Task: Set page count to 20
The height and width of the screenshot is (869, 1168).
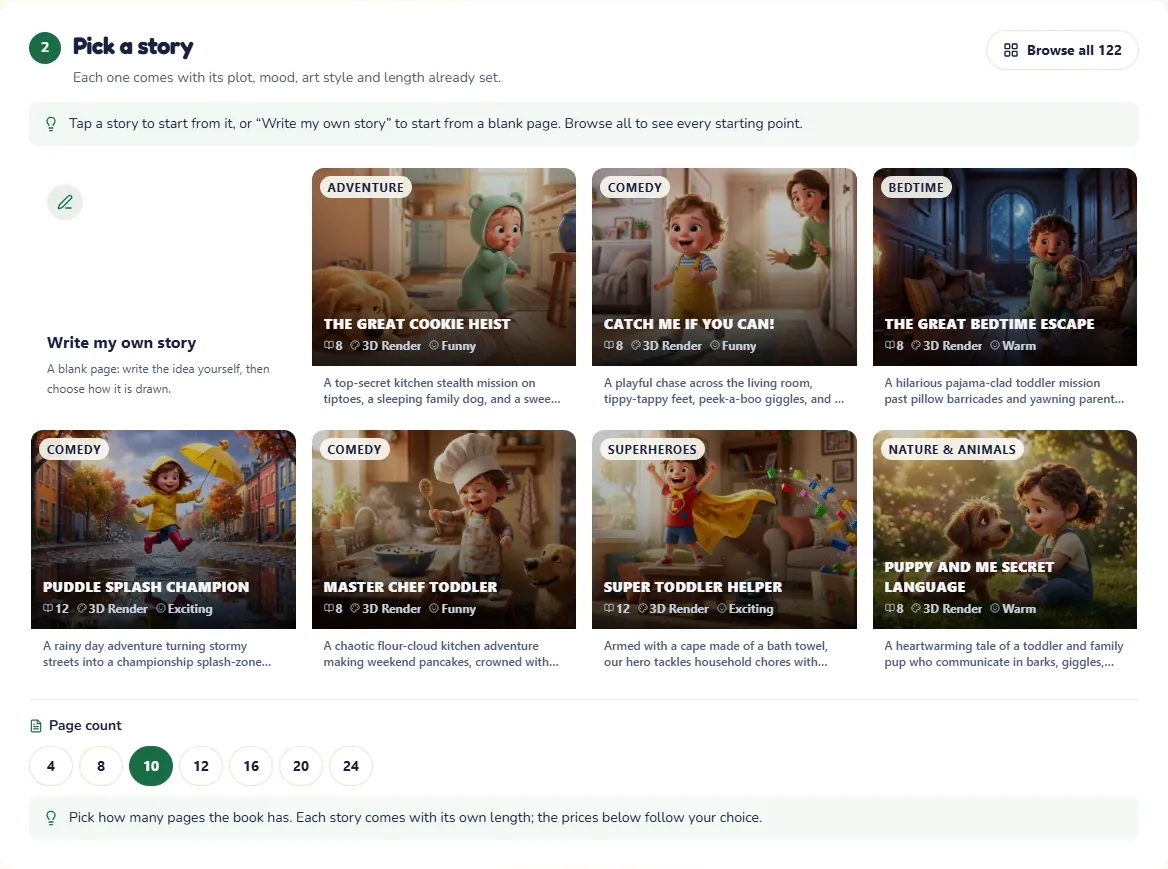Action: (301, 766)
